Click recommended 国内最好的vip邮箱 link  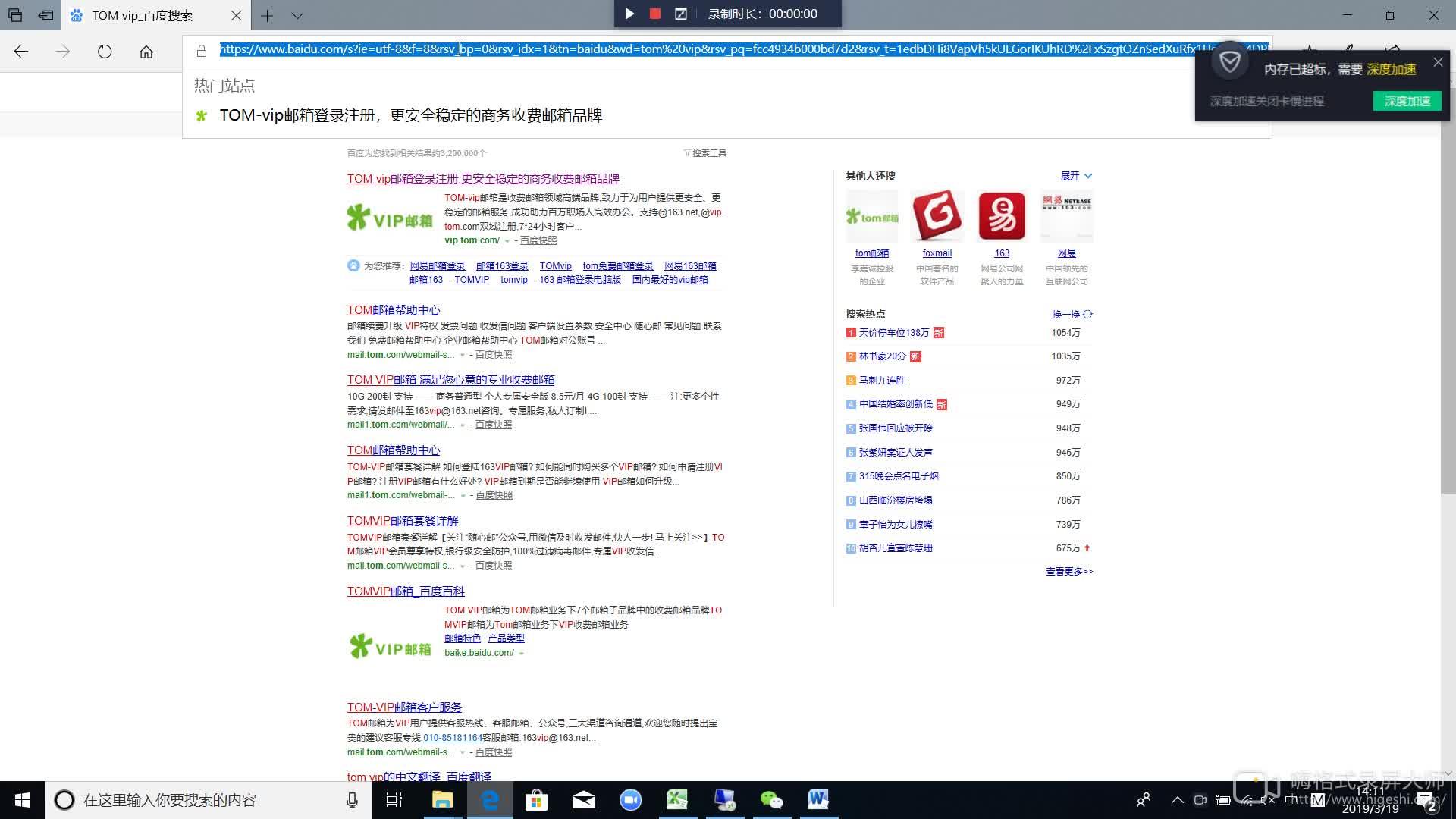(670, 280)
